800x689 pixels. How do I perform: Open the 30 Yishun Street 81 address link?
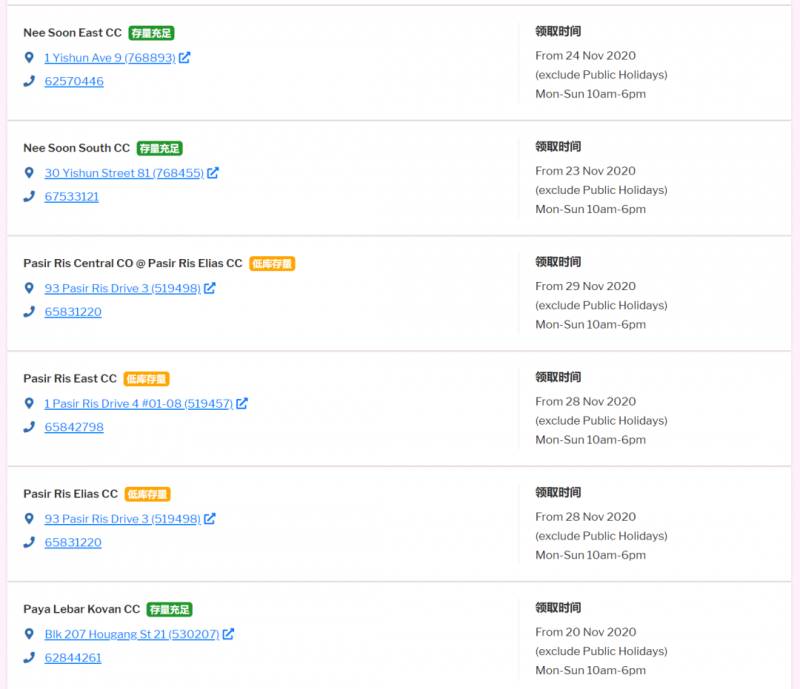click(124, 173)
